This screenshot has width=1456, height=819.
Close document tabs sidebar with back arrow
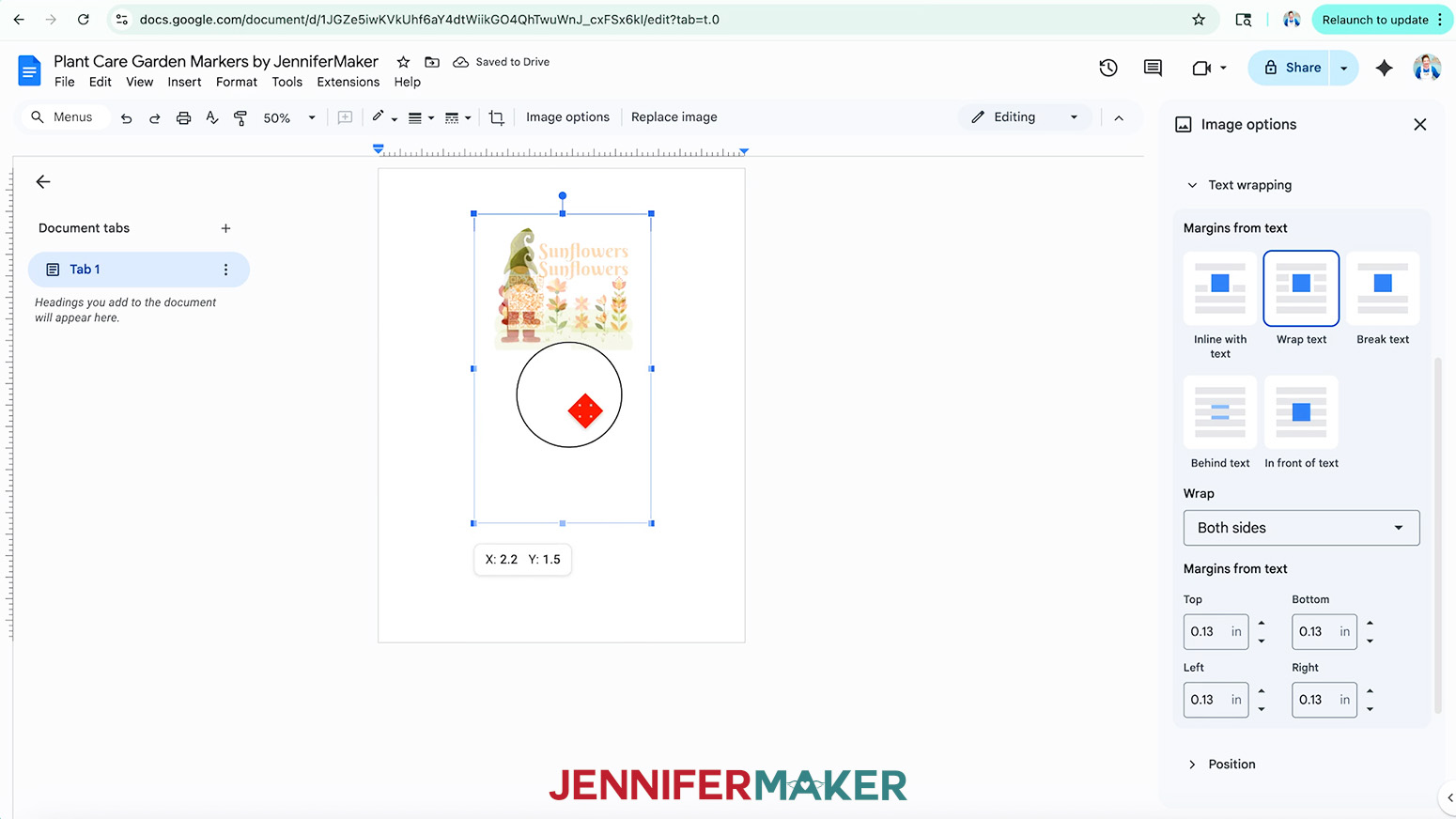click(x=43, y=182)
